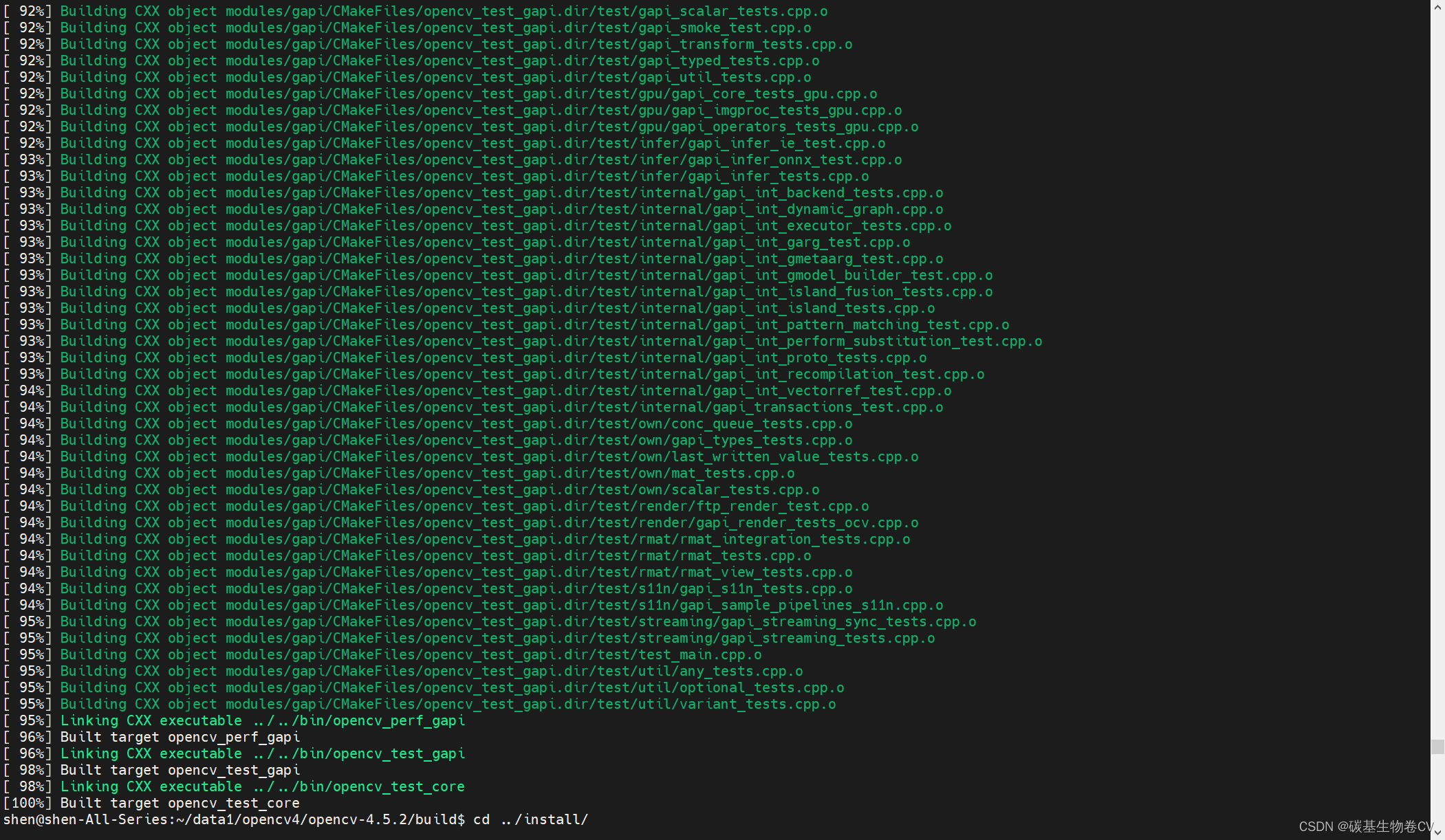Click the Linking opencv_perf_gapi executable line
Screen dimensions: 1445x840
click(x=235, y=721)
